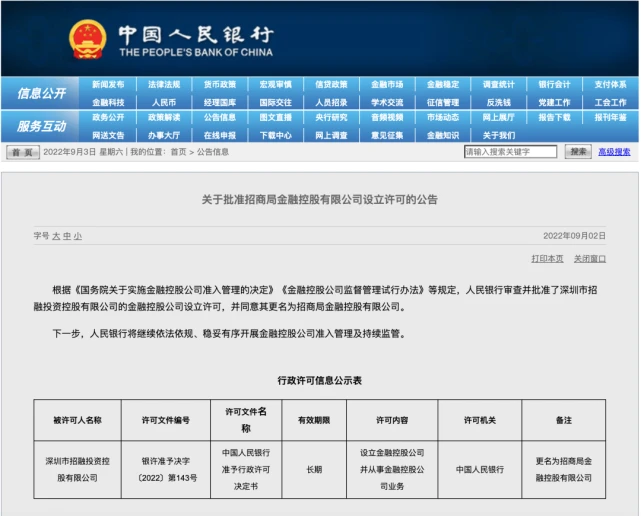
Task: Click the 服务互动 section heading
Action: click(40, 126)
